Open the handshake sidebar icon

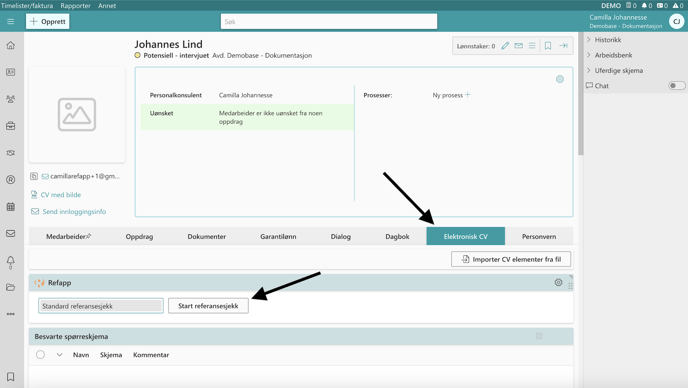(11, 153)
